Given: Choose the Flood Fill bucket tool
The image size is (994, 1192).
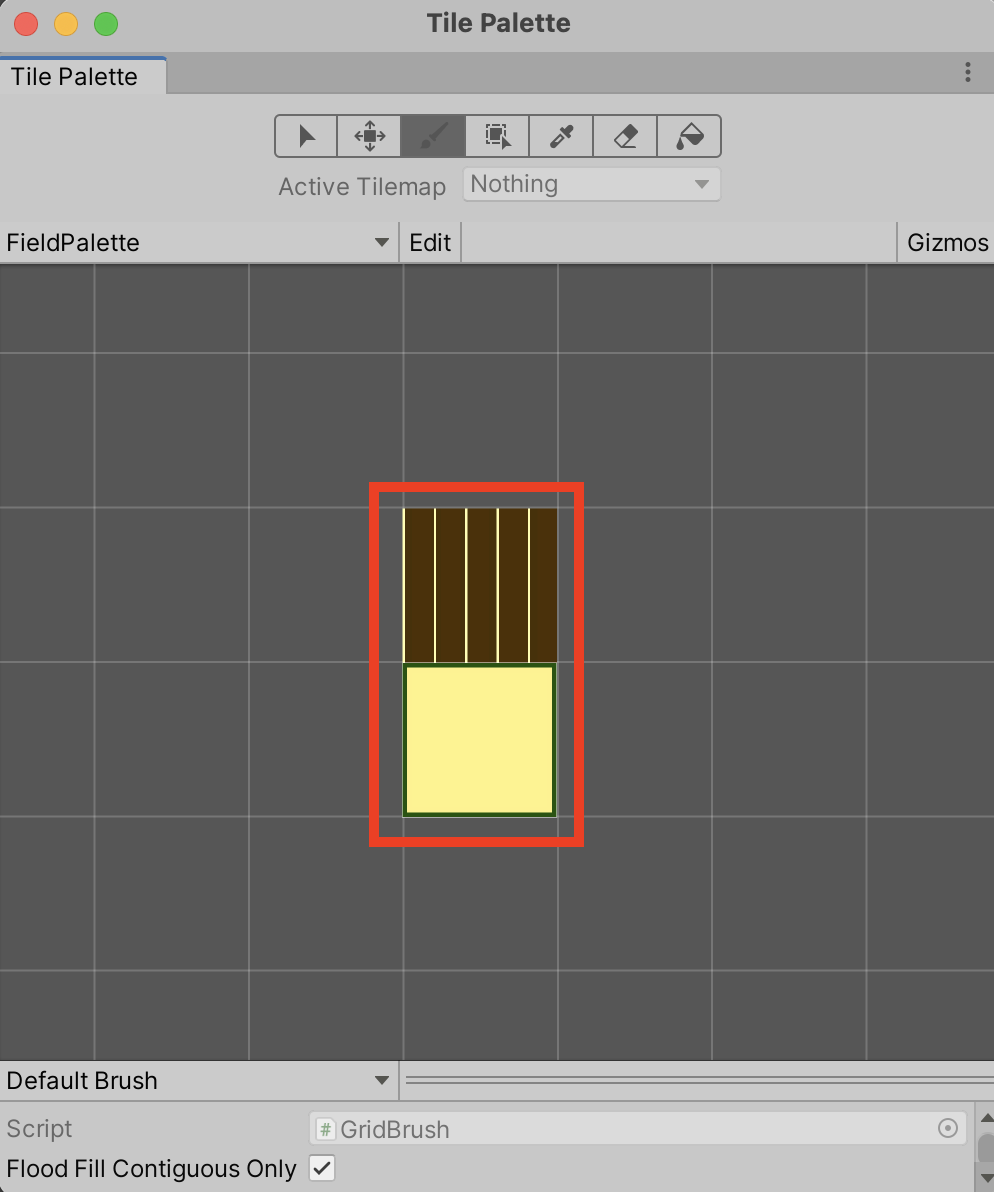Looking at the screenshot, I should click(689, 136).
